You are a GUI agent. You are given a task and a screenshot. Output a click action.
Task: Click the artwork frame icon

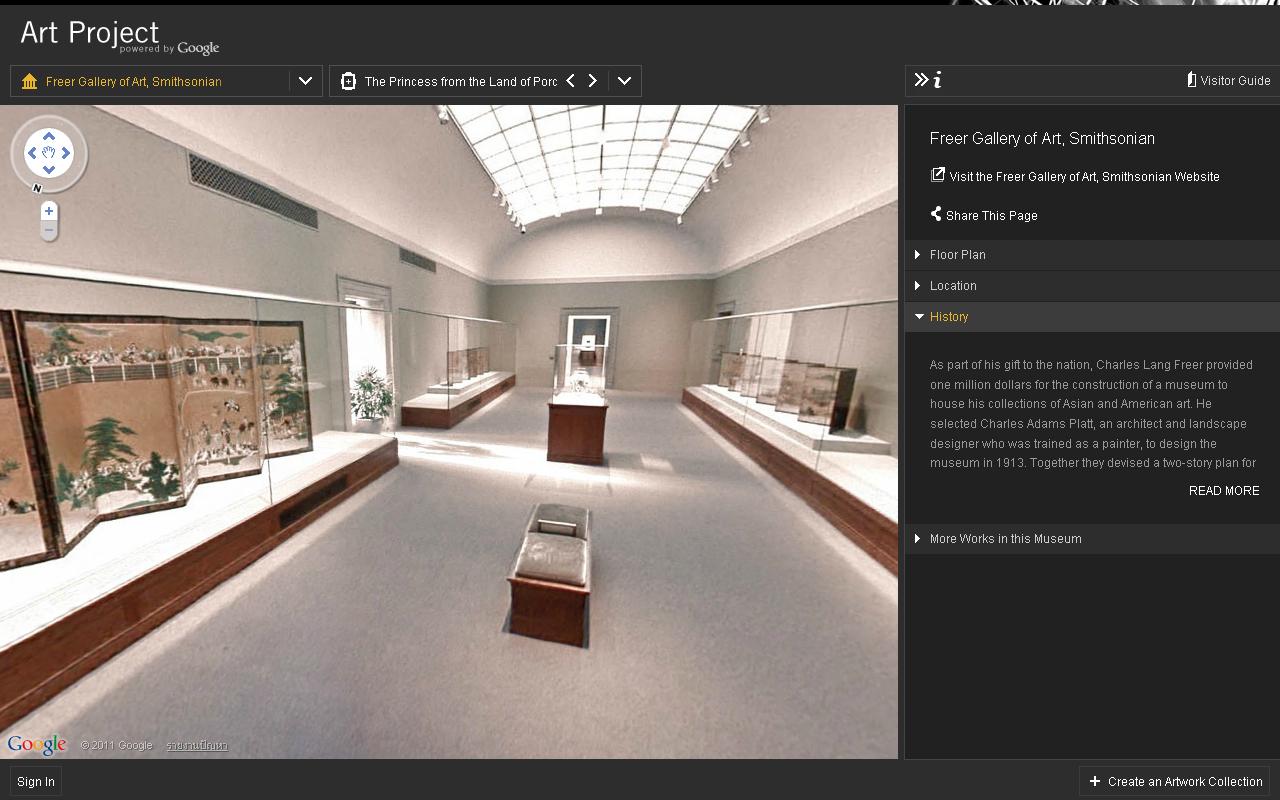click(348, 81)
